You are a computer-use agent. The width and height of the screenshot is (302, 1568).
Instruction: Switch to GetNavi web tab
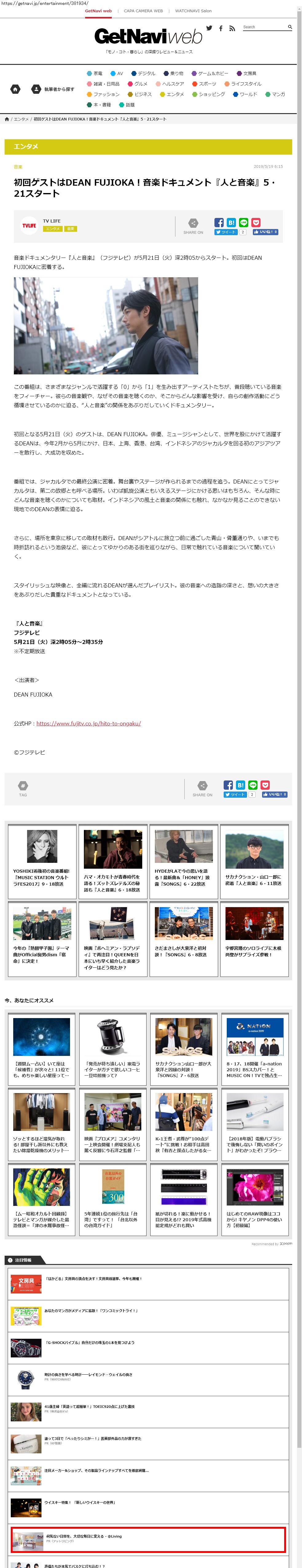(98, 11)
